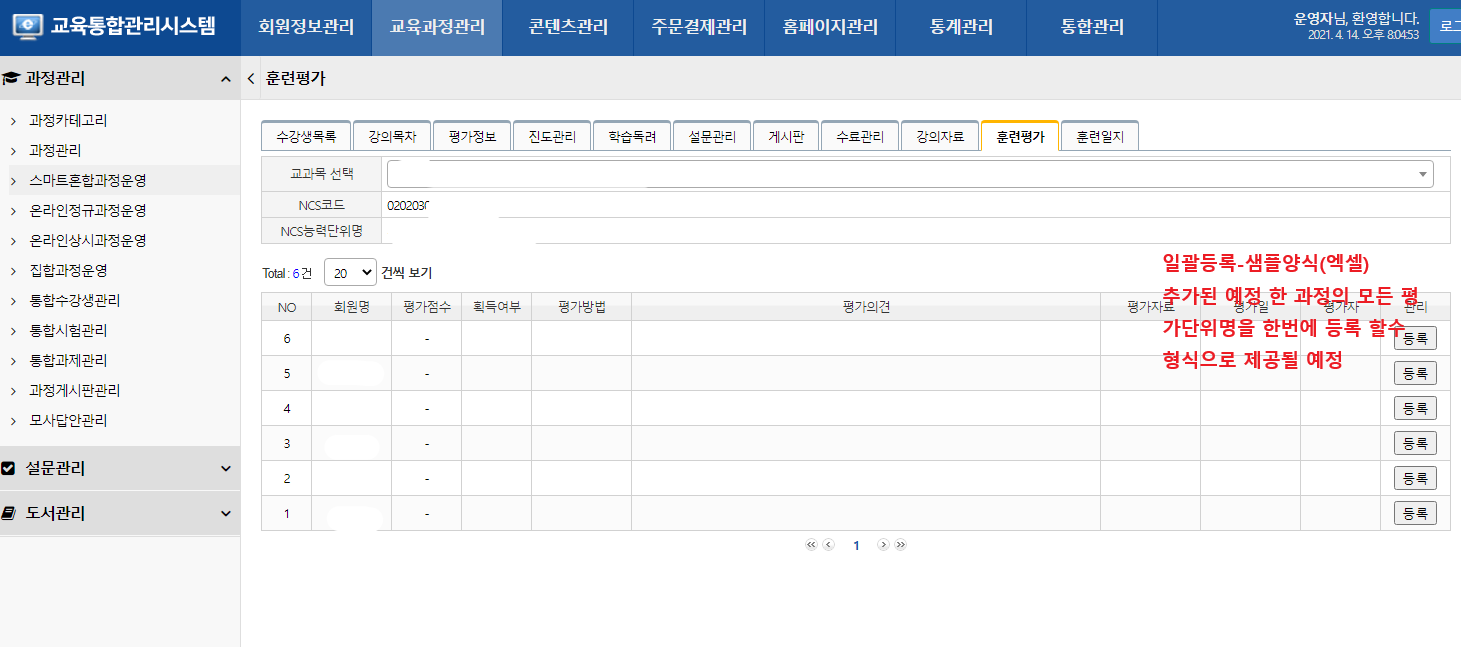Screen dimensions: 1461x647
Task: Jump to last page with double-right arrow
Action: click(x=900, y=545)
